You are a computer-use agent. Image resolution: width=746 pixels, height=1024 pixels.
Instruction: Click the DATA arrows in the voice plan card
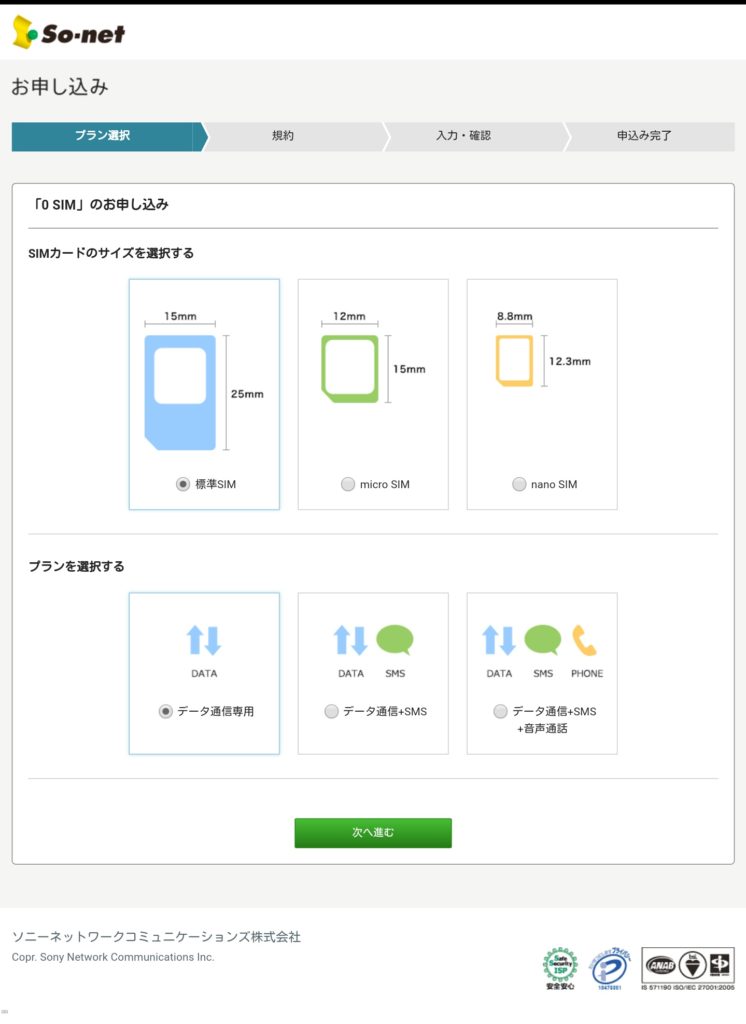(x=499, y=640)
